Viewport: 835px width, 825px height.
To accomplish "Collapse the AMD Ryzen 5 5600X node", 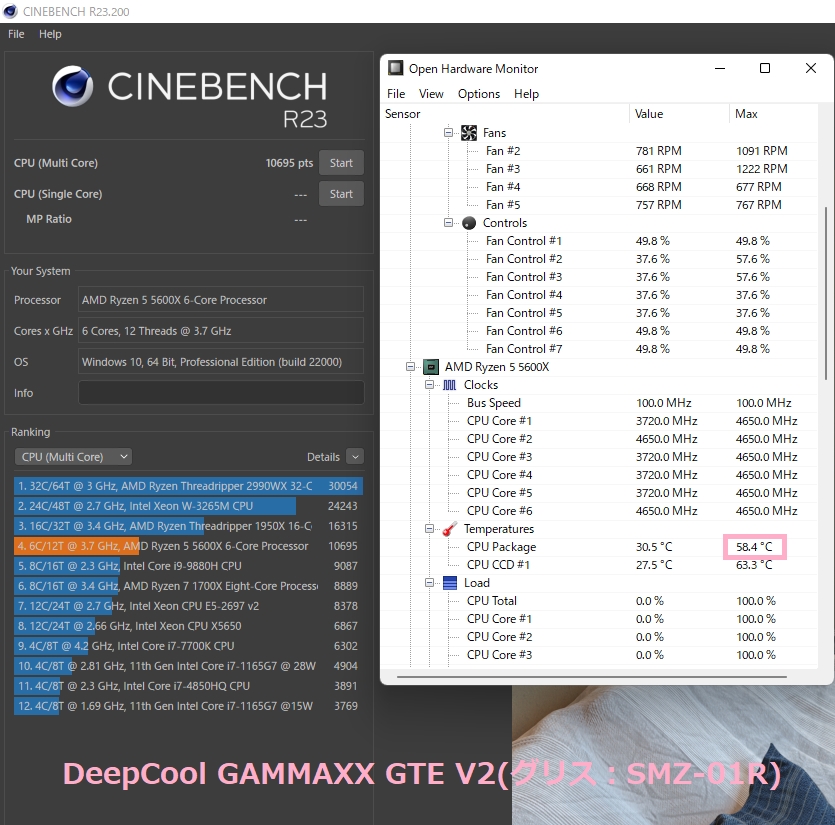I will (410, 366).
